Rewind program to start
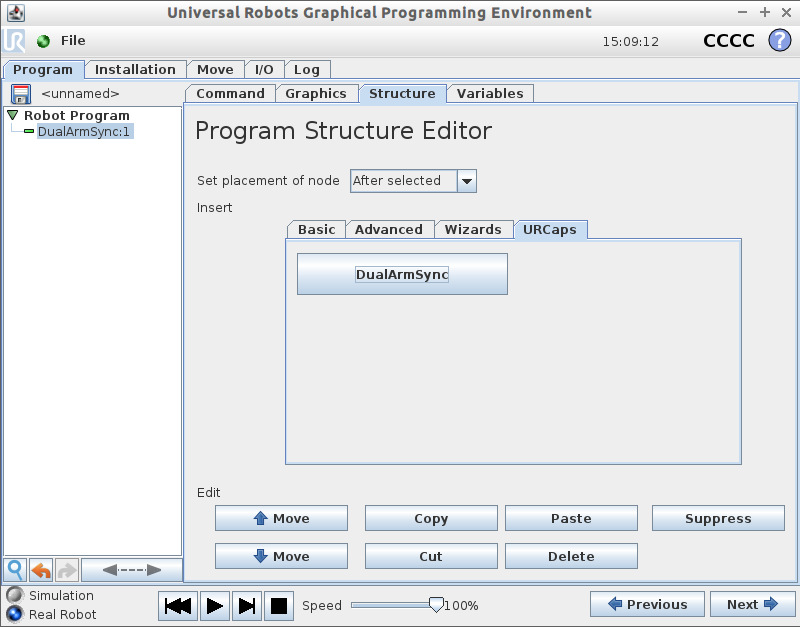 point(178,605)
